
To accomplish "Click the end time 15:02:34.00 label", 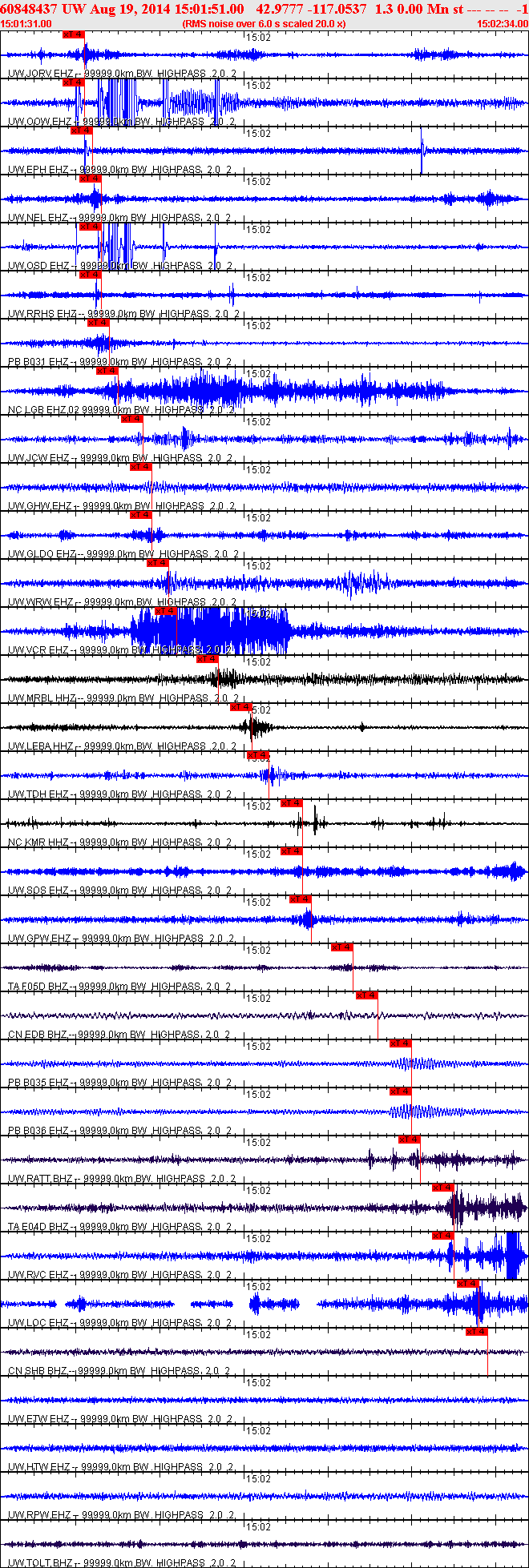I will 503,24.
